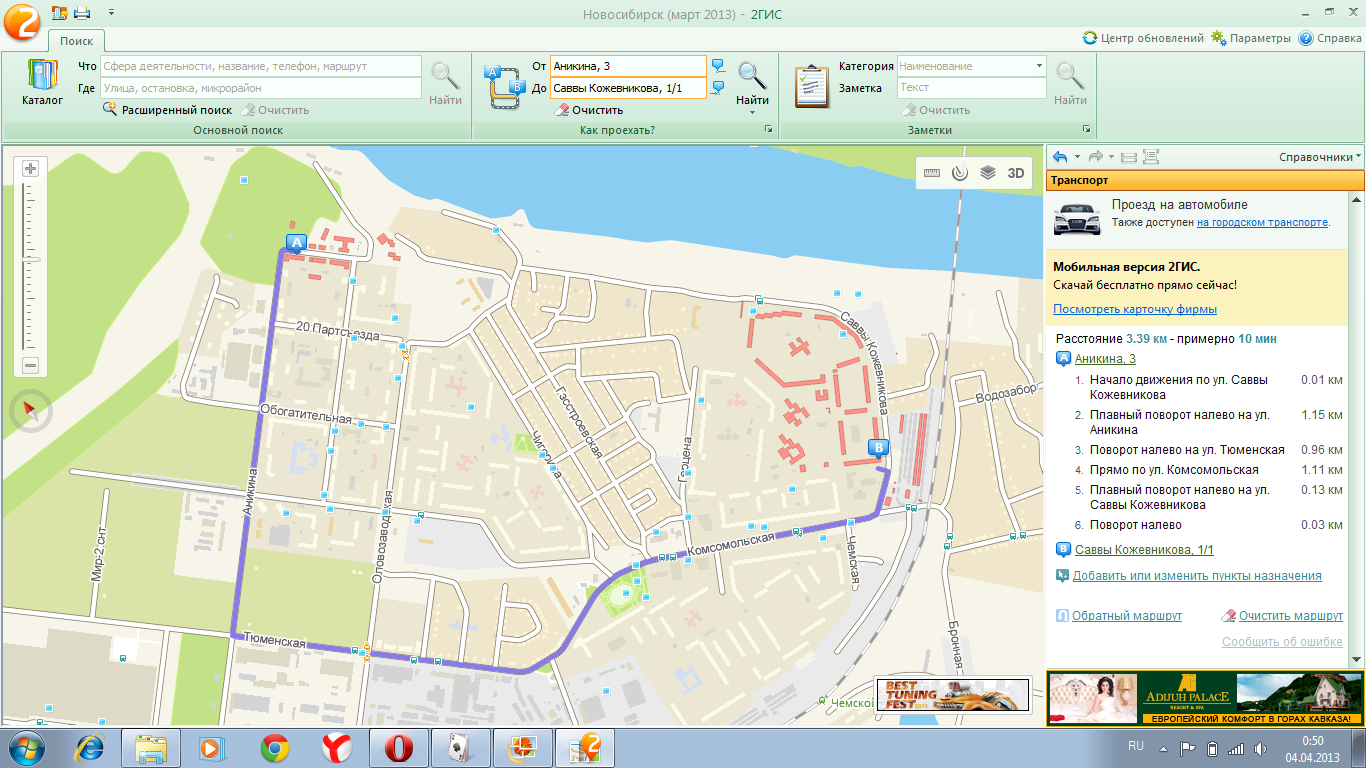Click the print icon in title toolbar
Viewport: 1366px width, 768px height.
82,12
